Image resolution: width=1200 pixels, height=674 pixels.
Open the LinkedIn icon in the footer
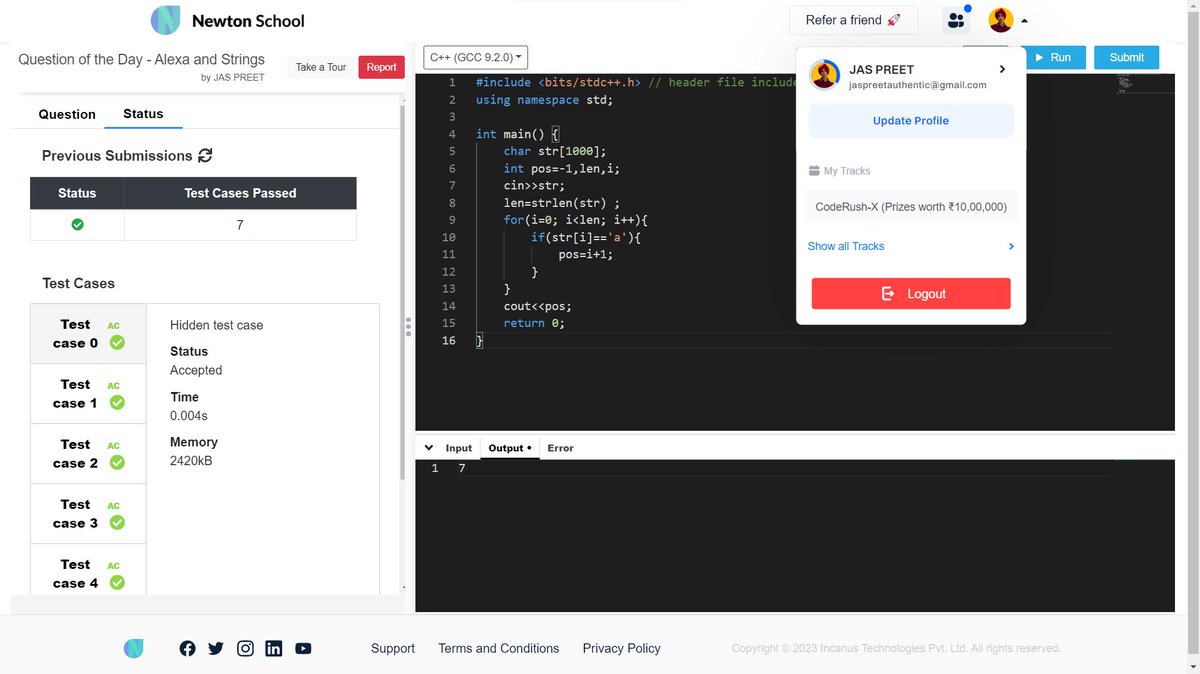click(273, 648)
